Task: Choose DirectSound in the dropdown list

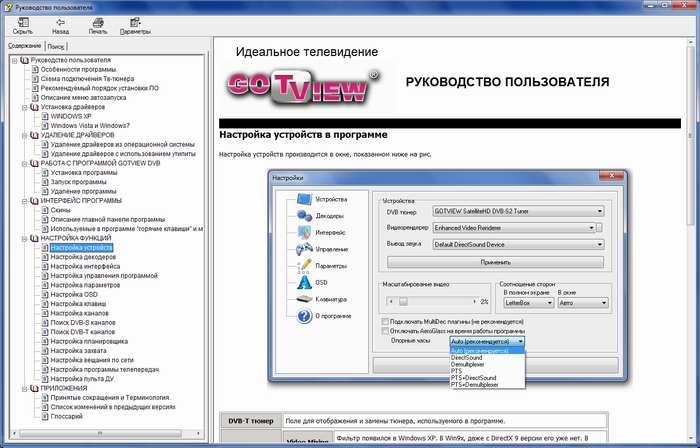Action: click(x=488, y=357)
